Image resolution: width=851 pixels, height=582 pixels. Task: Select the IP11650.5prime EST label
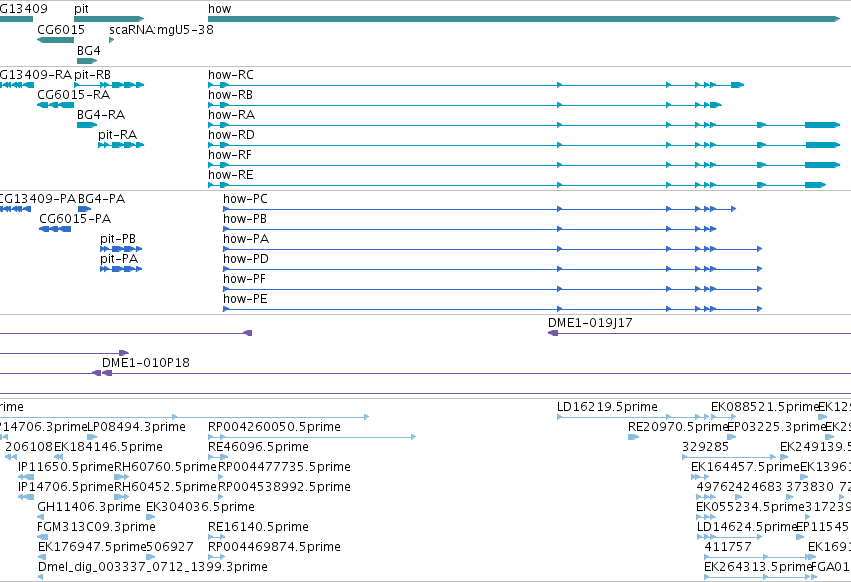(66, 467)
